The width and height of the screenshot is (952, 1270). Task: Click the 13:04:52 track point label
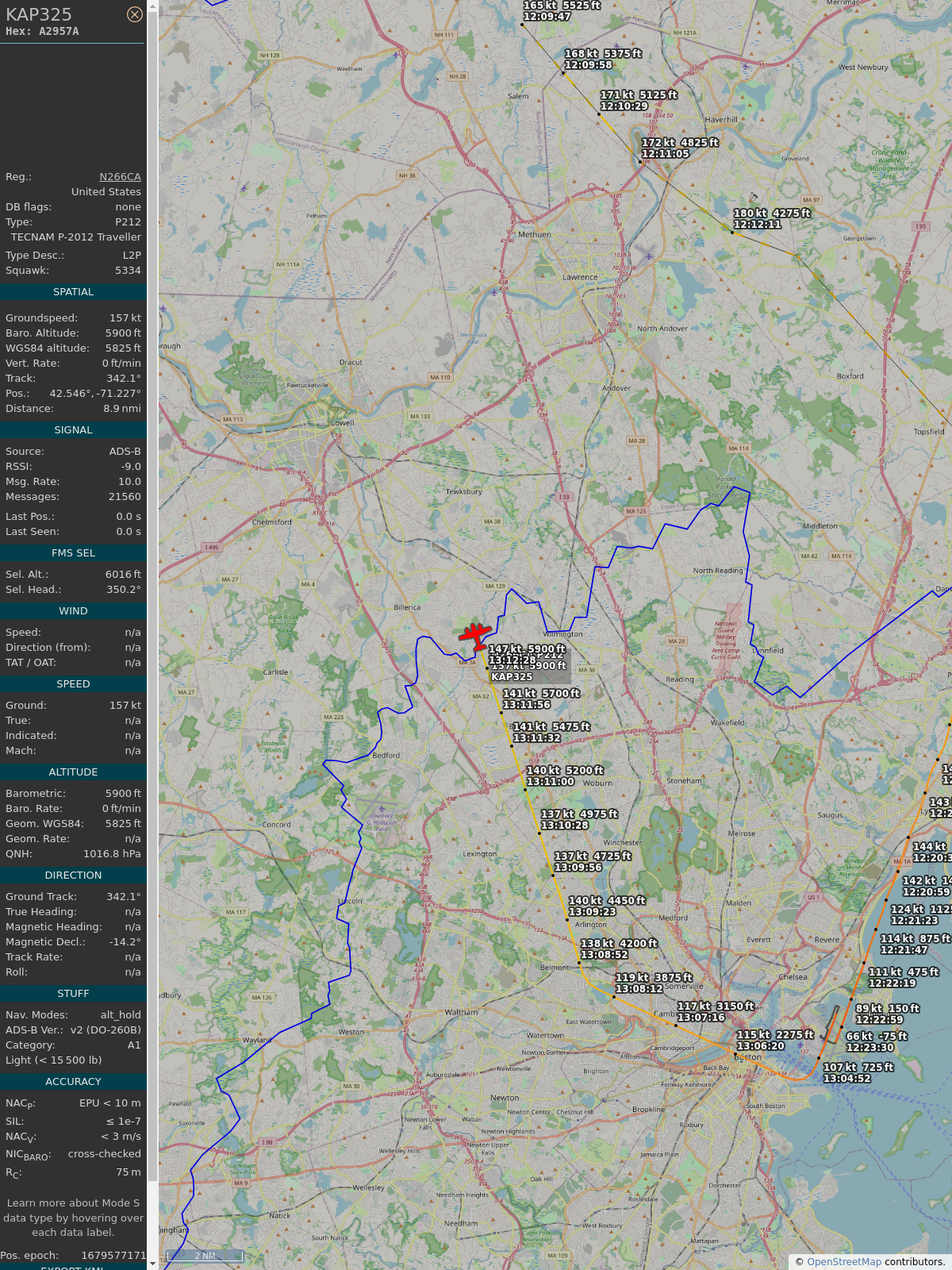click(x=846, y=1079)
